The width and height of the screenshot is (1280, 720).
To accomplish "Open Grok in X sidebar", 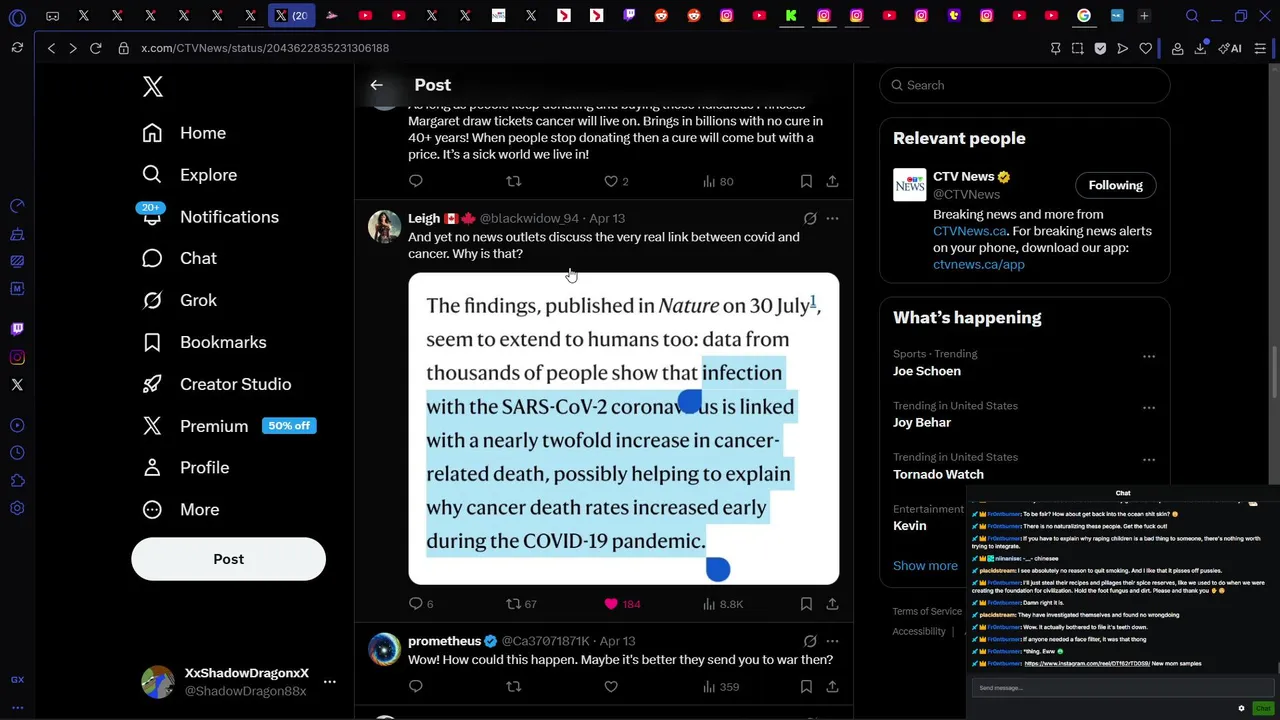I will click(179, 300).
